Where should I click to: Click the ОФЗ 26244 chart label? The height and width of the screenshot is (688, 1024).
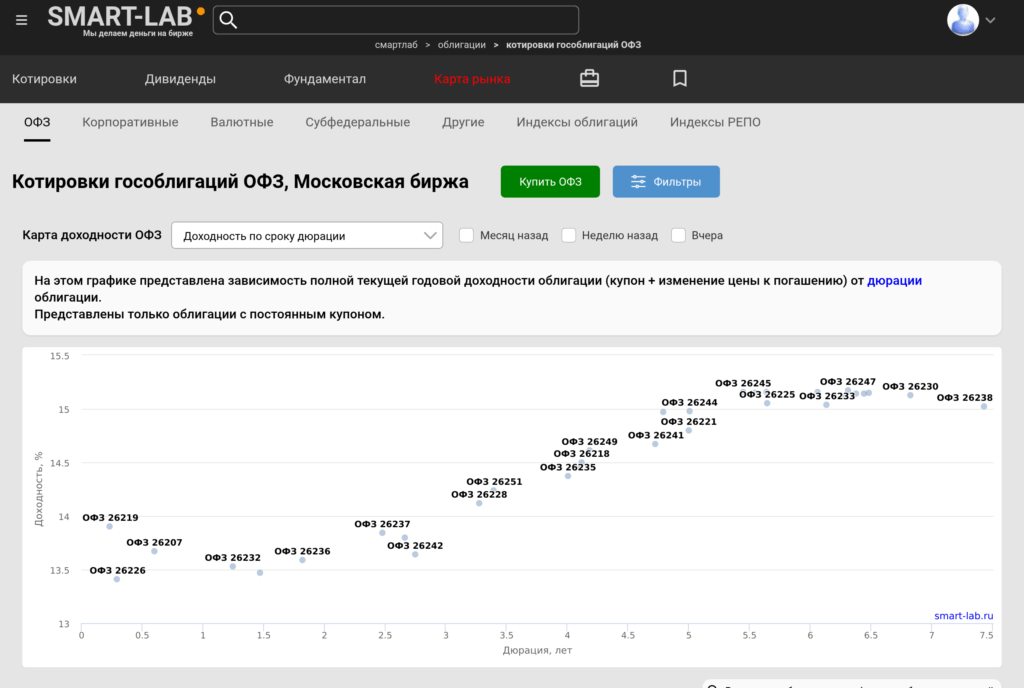coord(689,403)
